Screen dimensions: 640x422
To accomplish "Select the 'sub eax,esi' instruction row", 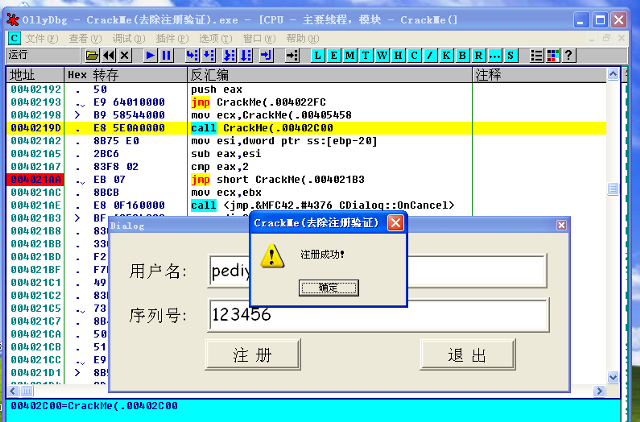I will point(307,154).
